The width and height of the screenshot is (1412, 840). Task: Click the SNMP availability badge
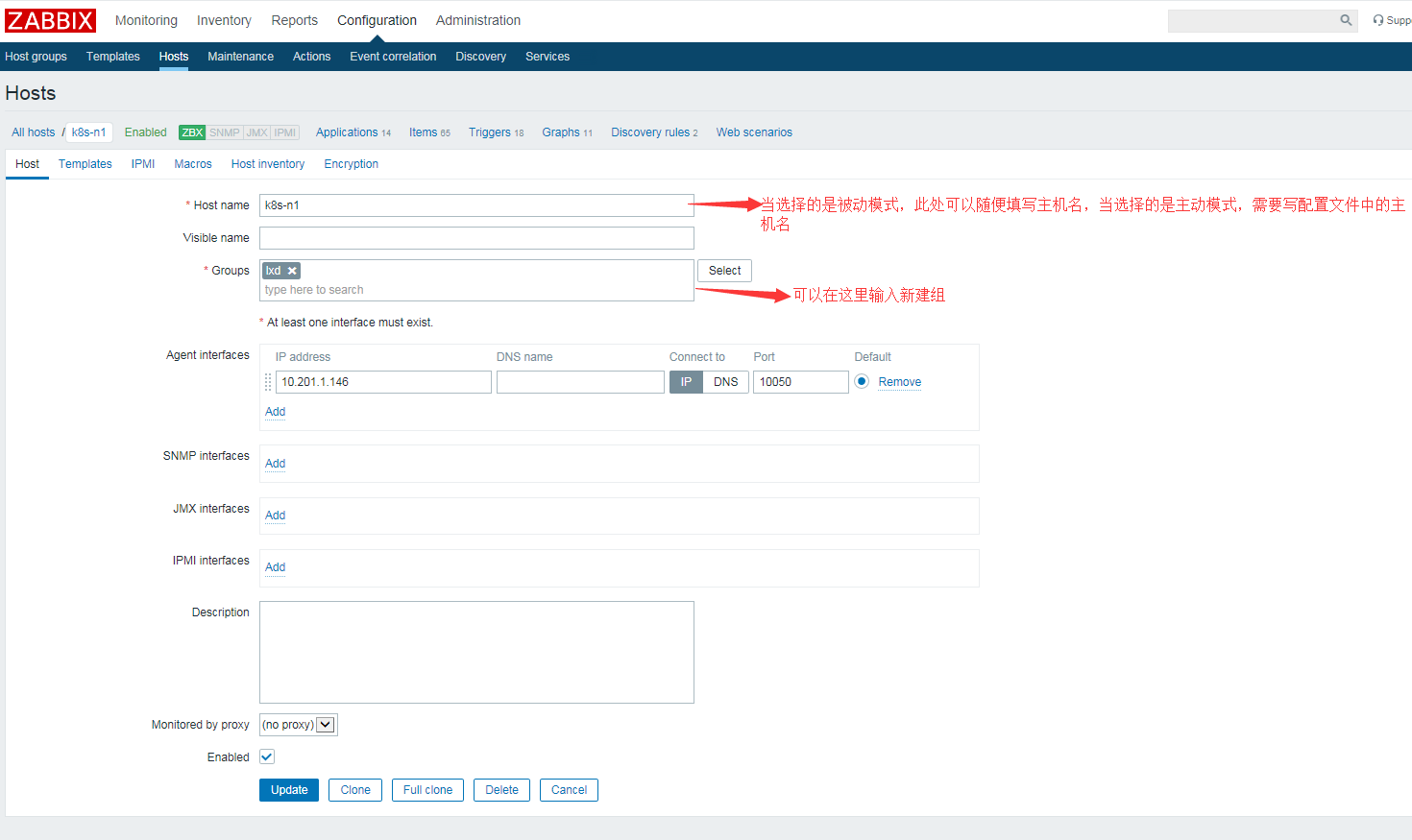224,132
